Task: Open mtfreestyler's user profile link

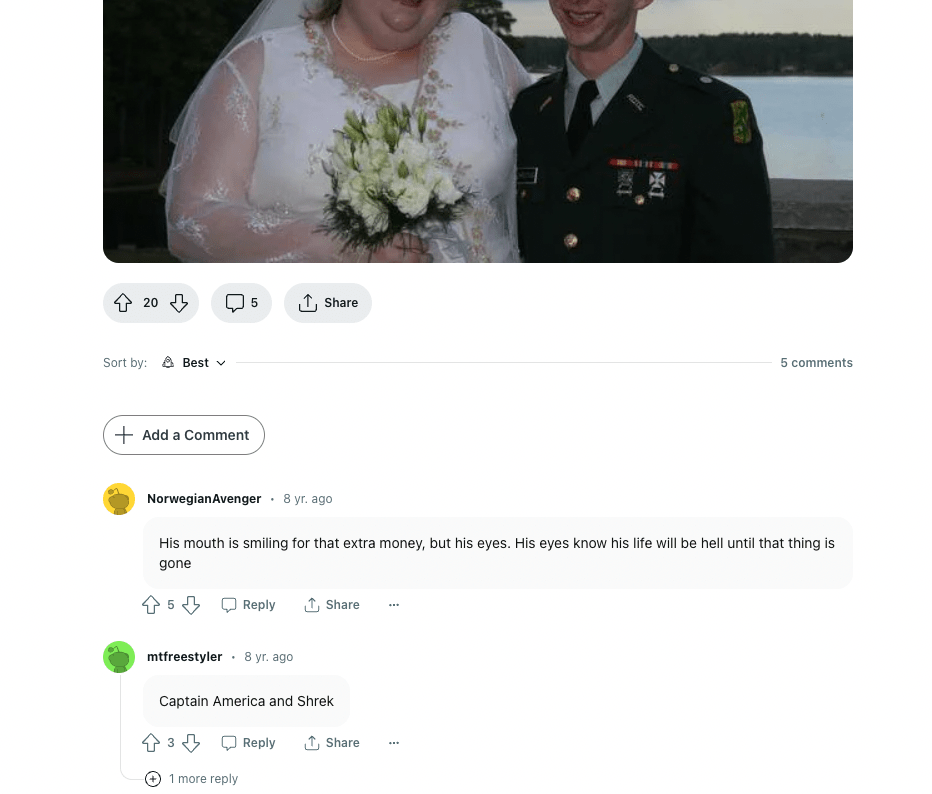Action: tap(184, 657)
